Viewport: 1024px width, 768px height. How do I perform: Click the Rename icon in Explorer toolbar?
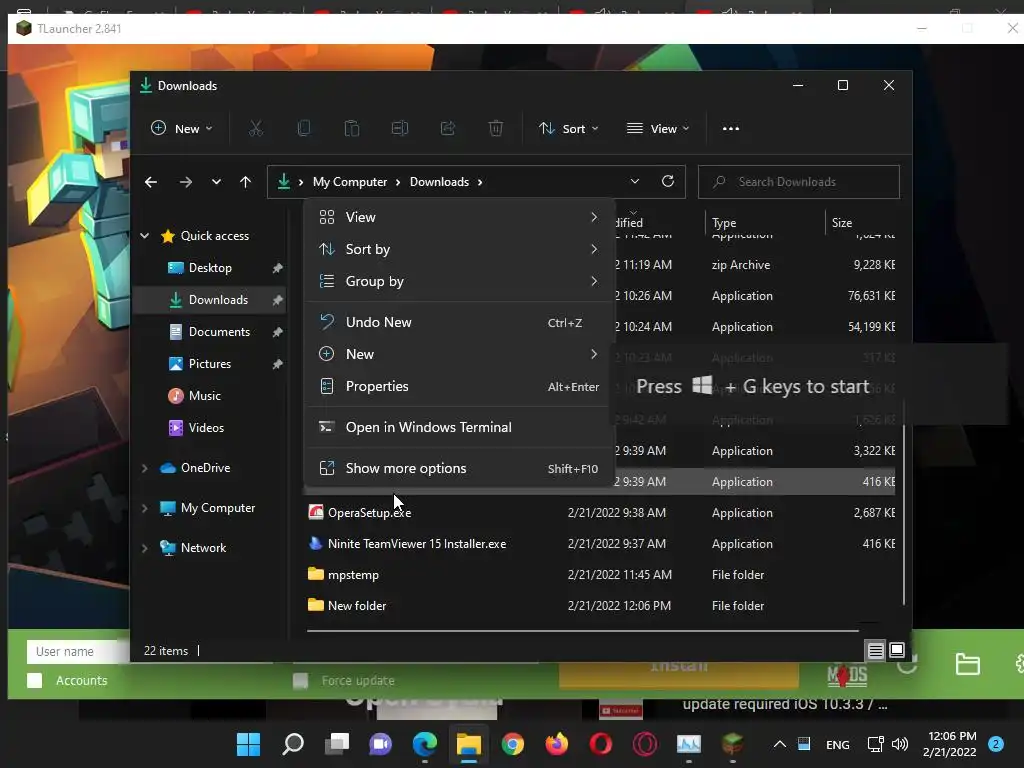400,129
